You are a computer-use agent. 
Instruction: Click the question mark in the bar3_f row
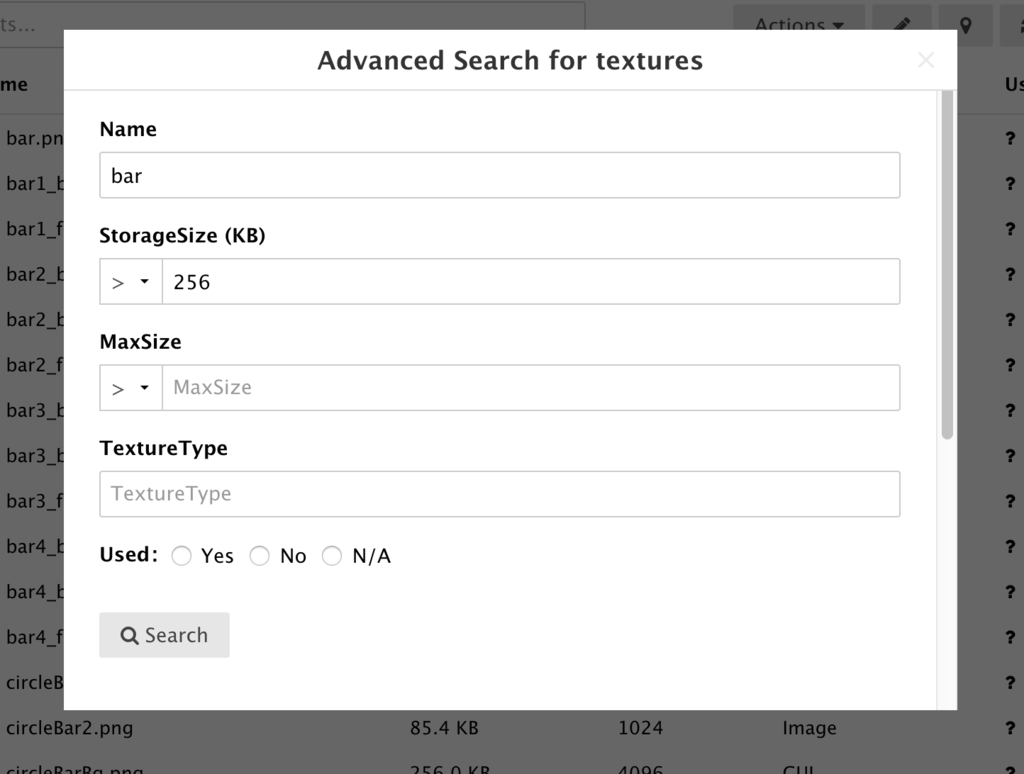click(1010, 501)
